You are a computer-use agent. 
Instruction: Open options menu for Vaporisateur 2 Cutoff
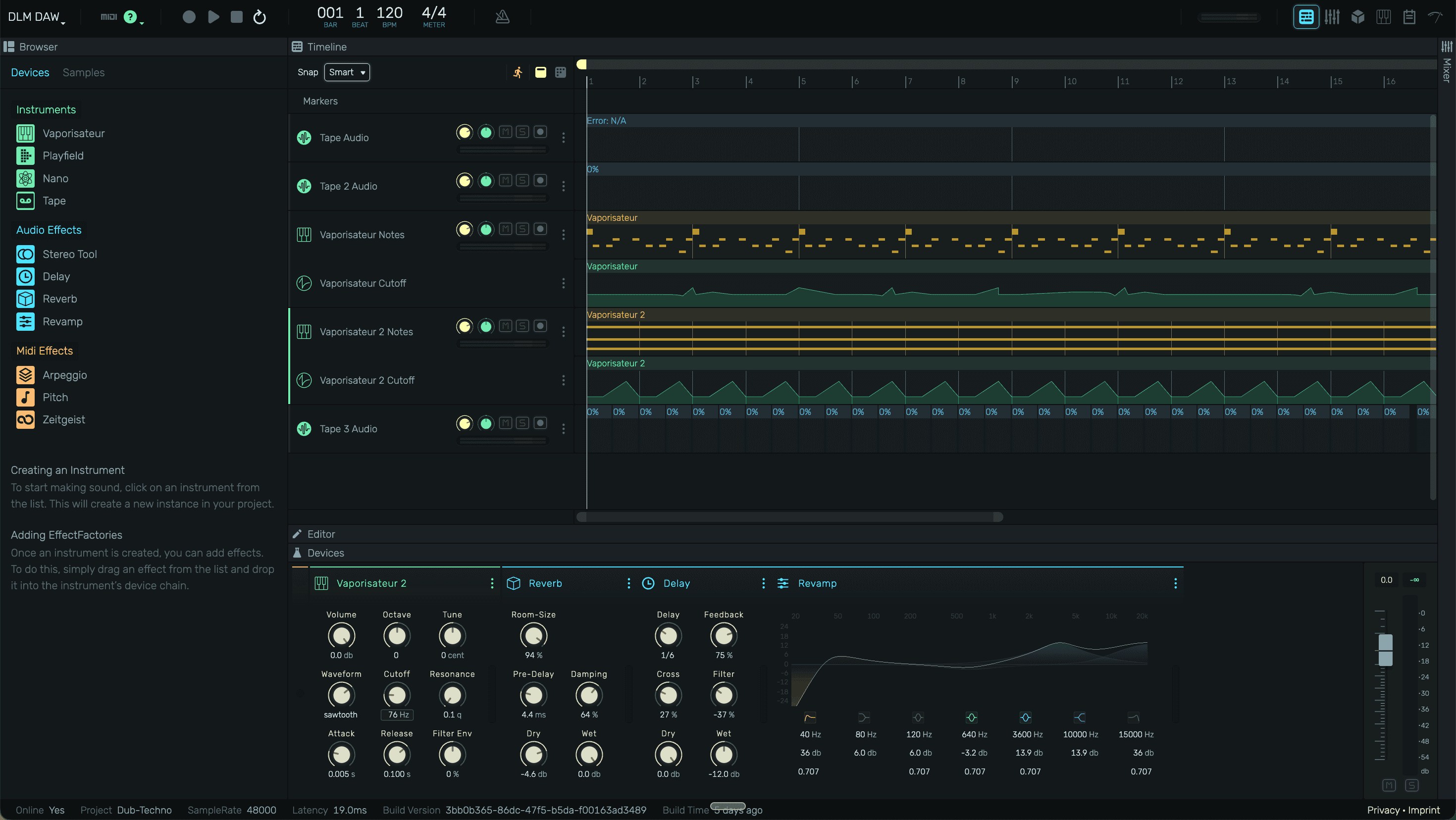(564, 380)
